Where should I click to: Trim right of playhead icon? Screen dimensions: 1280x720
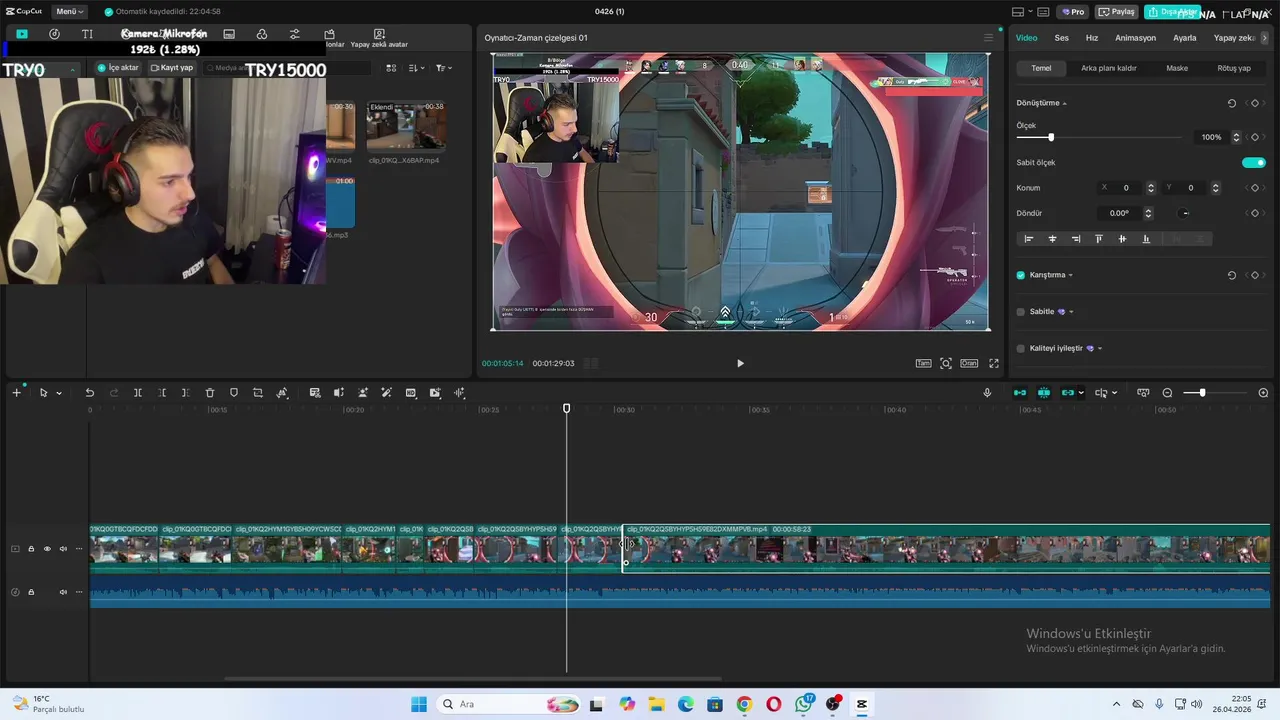(186, 393)
